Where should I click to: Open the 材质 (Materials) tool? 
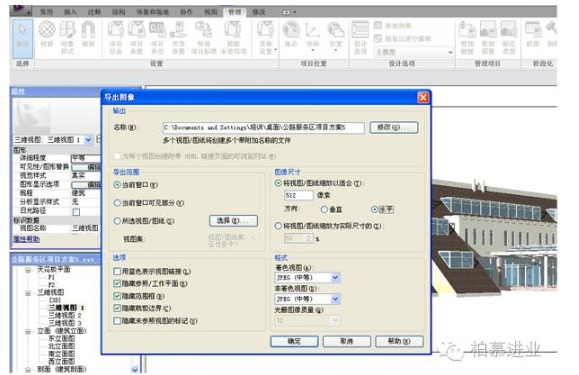coord(47,34)
